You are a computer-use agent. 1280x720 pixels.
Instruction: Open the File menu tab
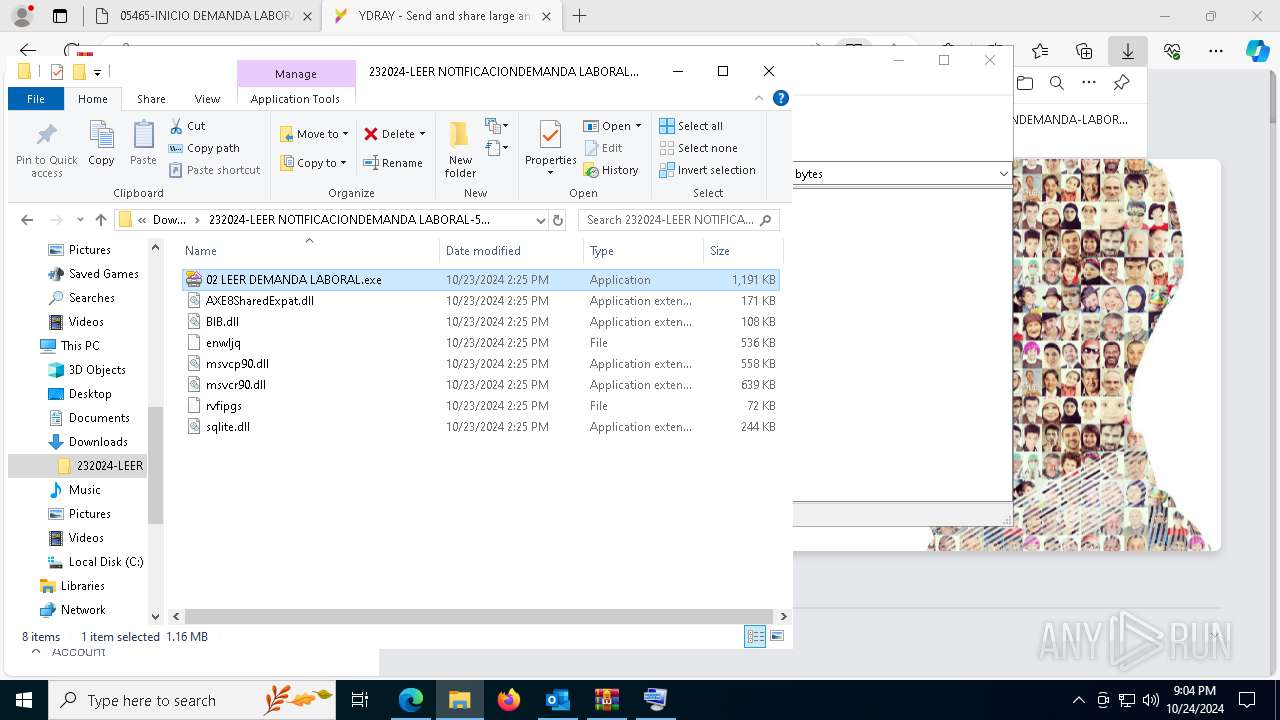click(x=36, y=99)
